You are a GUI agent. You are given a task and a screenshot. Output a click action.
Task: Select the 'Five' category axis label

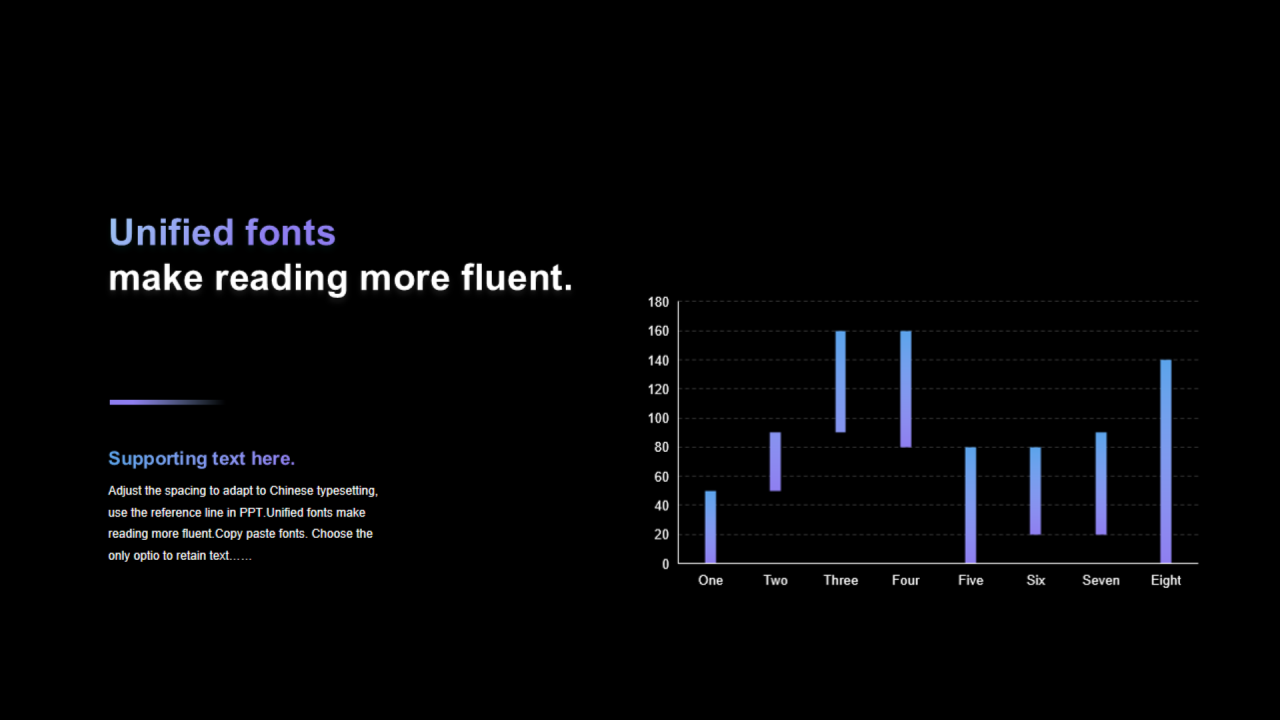[970, 580]
